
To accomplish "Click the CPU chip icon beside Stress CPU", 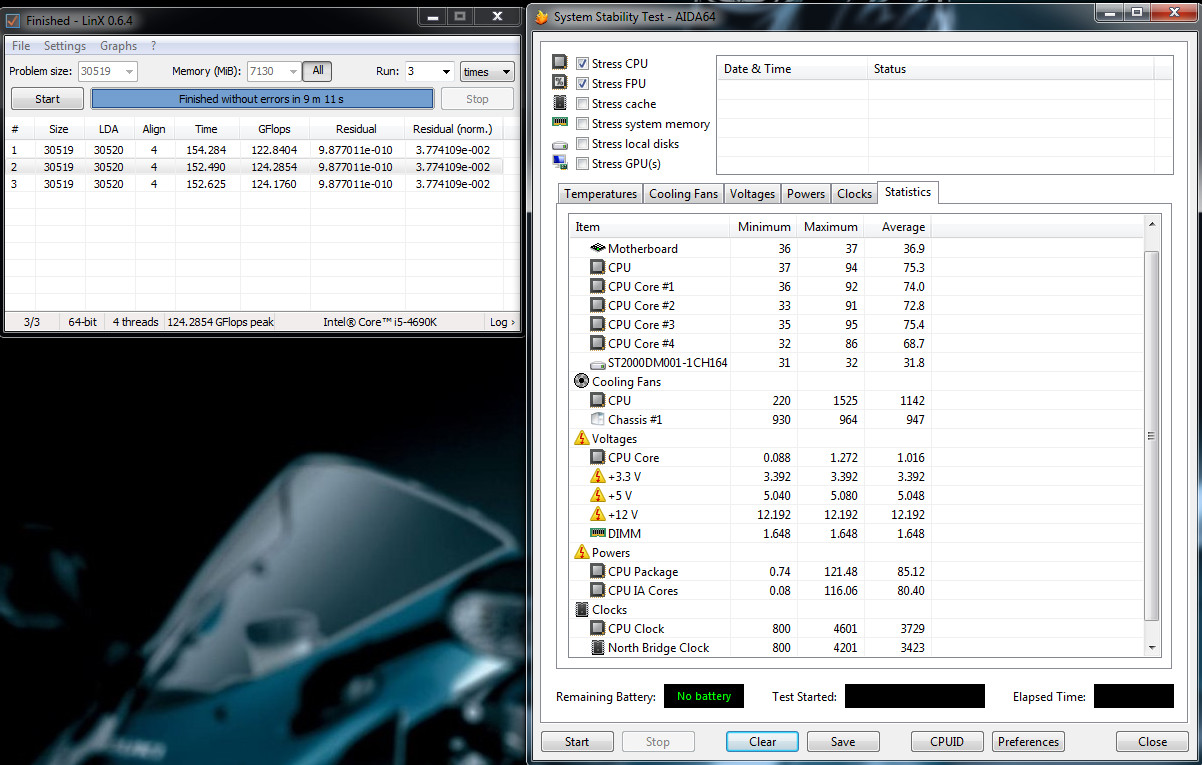I will (x=560, y=63).
